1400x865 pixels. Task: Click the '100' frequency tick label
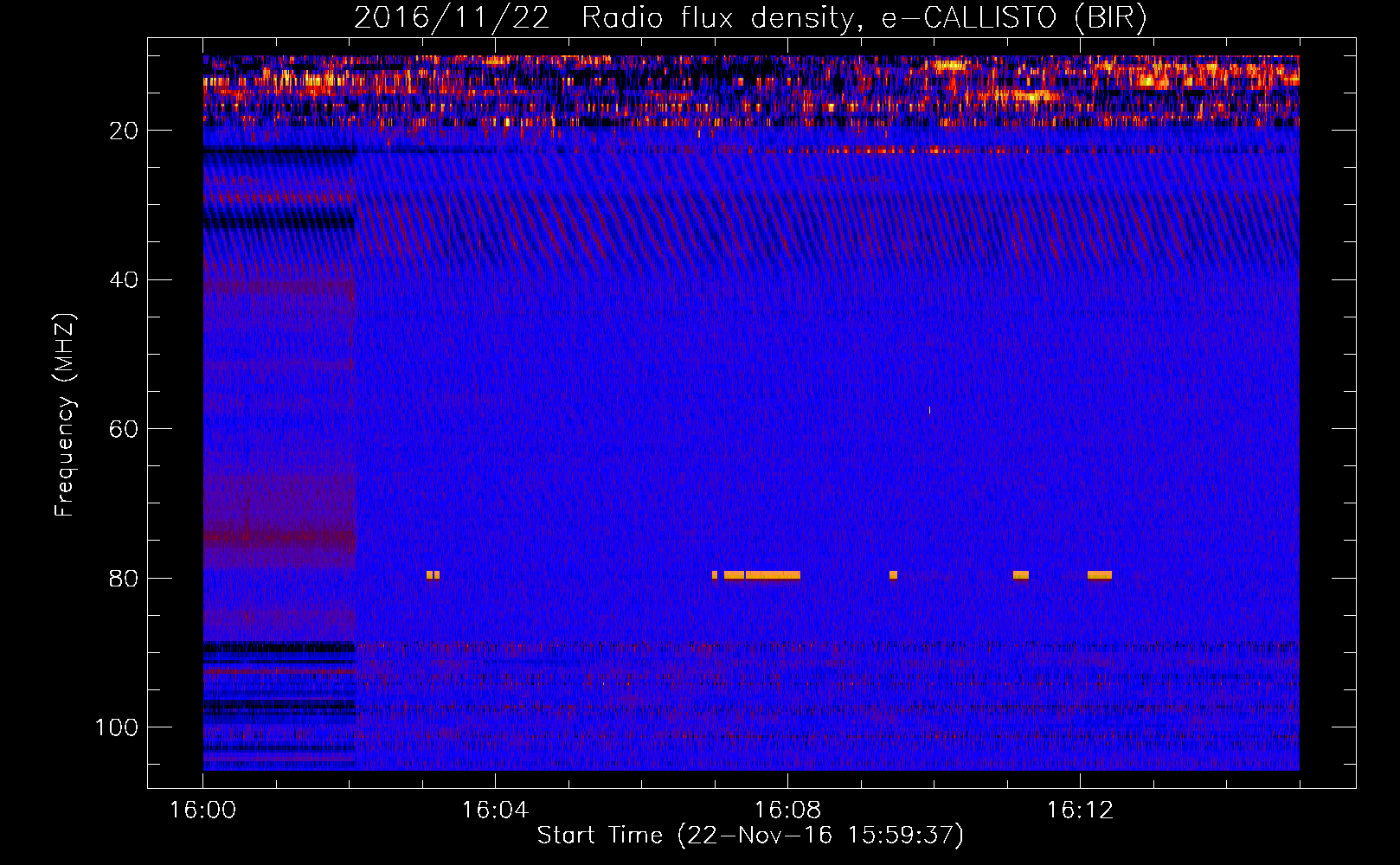117,728
